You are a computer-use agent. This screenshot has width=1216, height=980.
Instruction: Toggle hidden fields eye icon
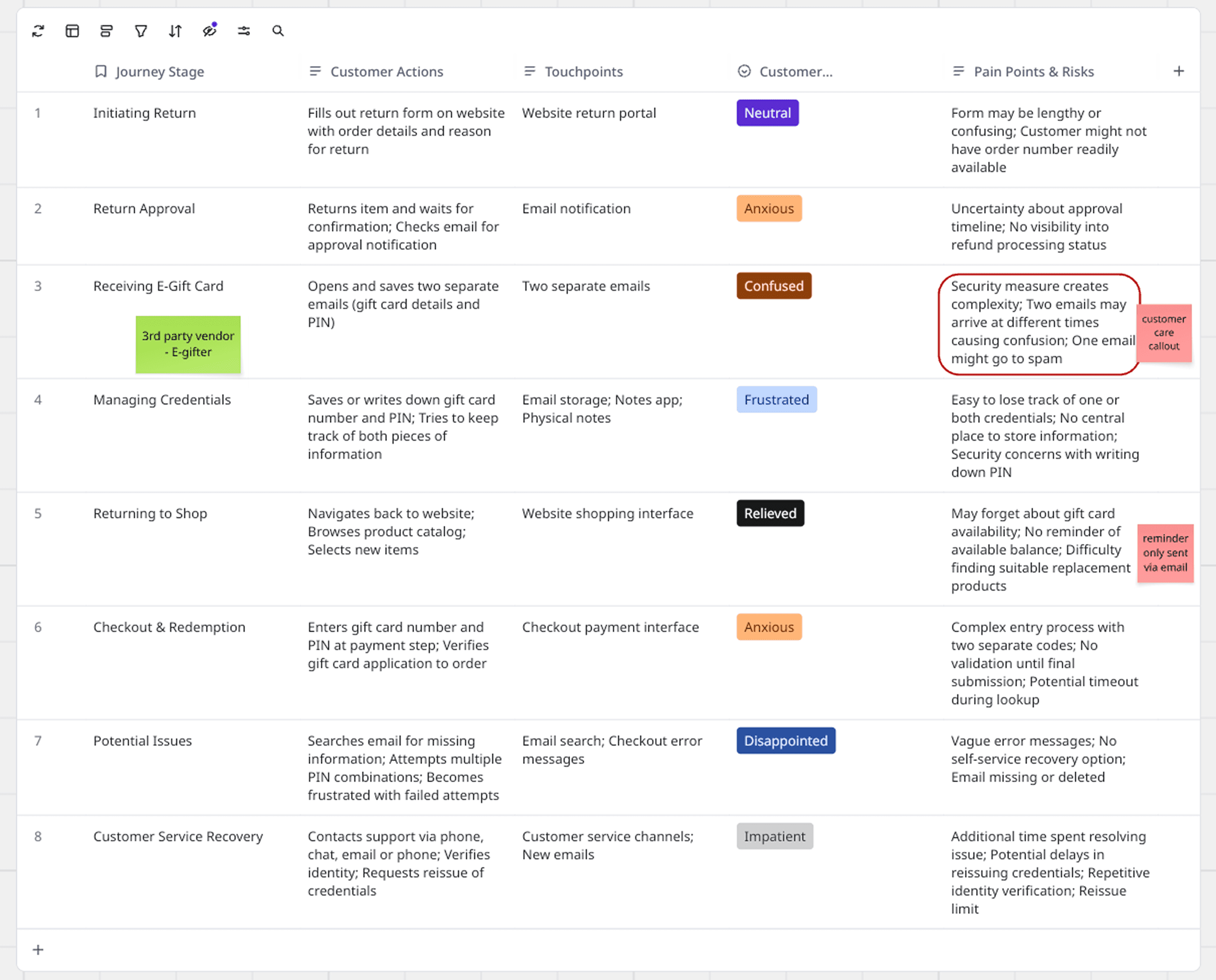point(210,31)
